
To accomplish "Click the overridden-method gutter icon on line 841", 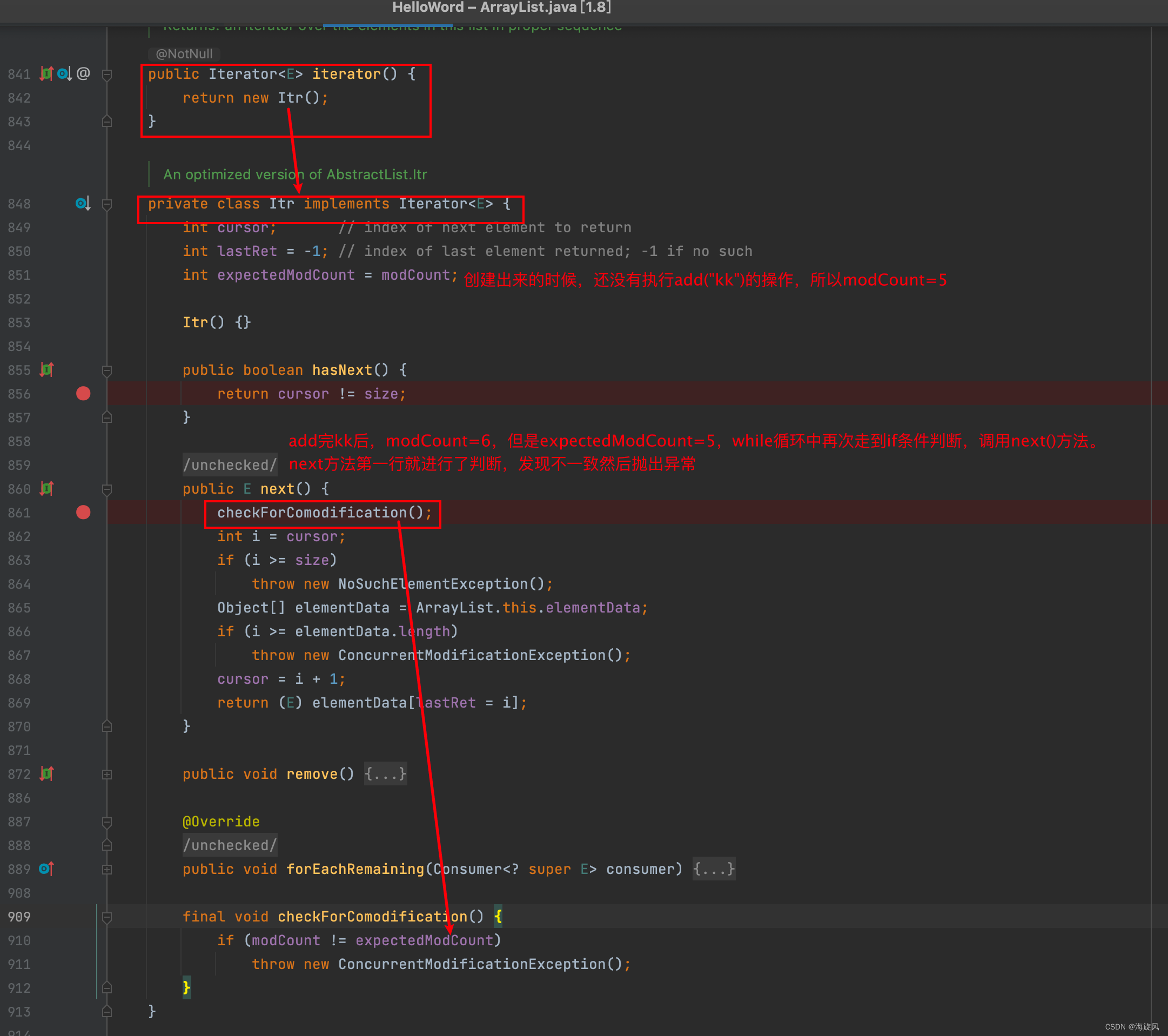I will click(x=65, y=73).
